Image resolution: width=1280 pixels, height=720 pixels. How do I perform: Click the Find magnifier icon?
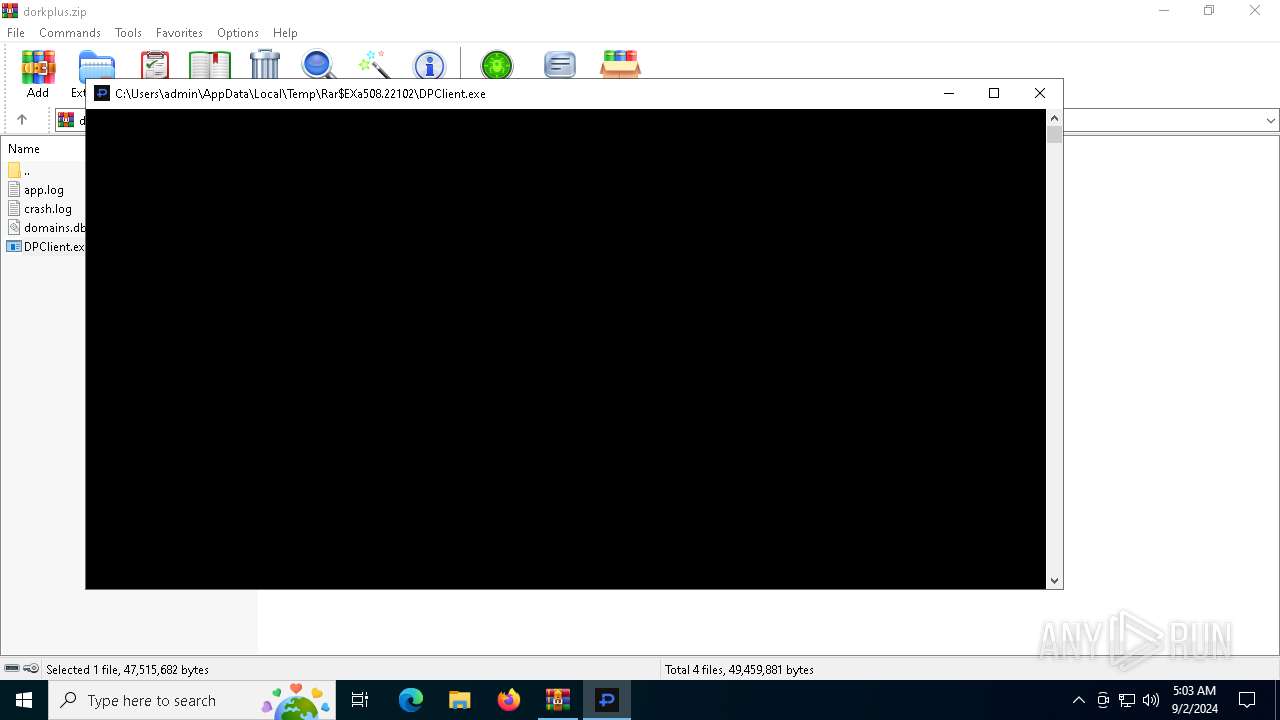pos(319,65)
